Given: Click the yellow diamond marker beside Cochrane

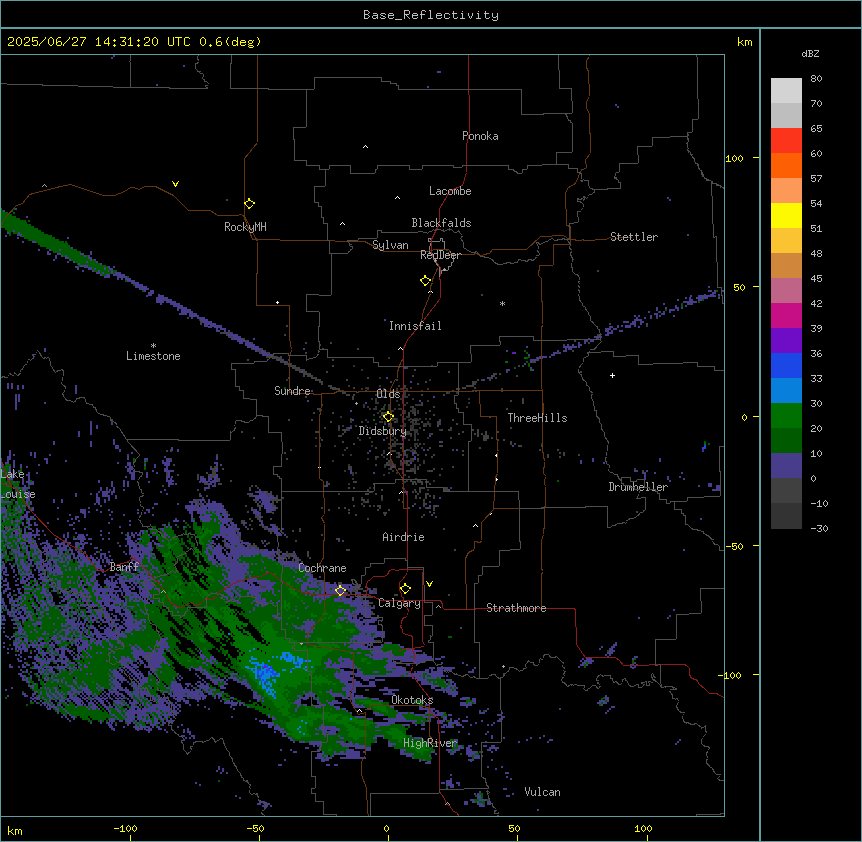Looking at the screenshot, I should point(340,591).
